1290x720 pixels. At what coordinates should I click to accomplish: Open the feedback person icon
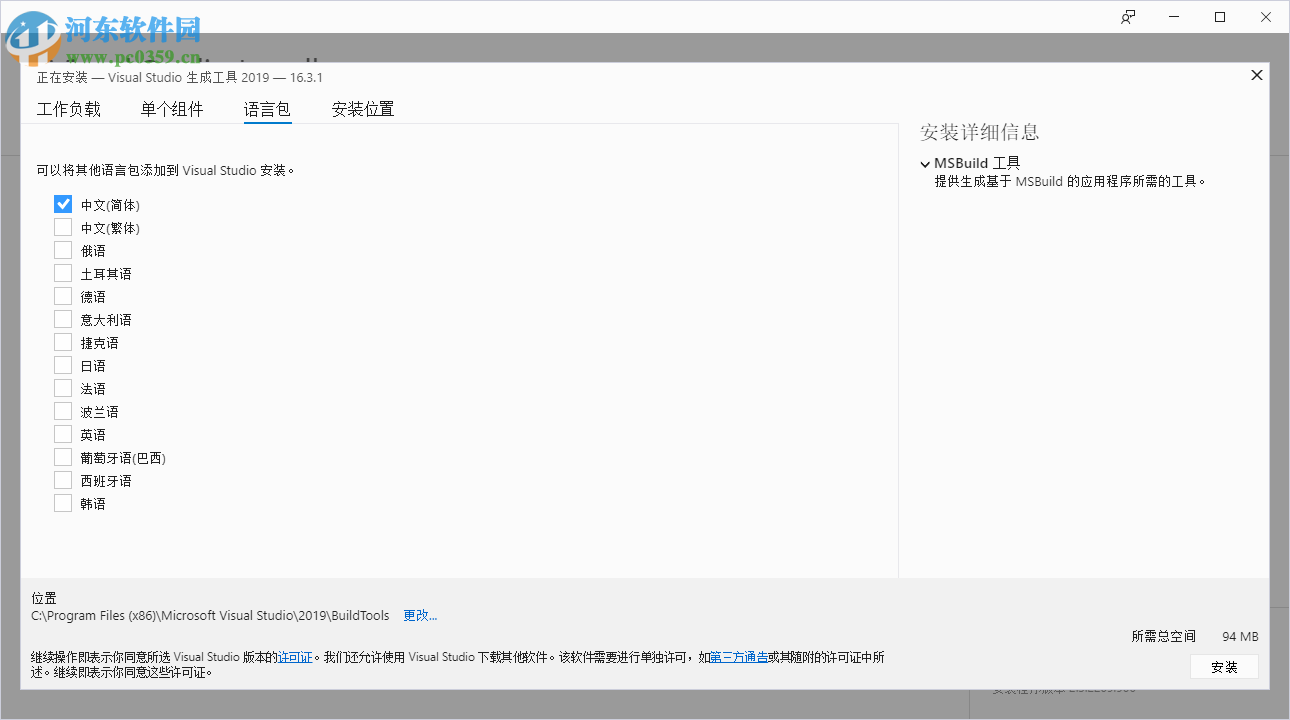[x=1127, y=16]
